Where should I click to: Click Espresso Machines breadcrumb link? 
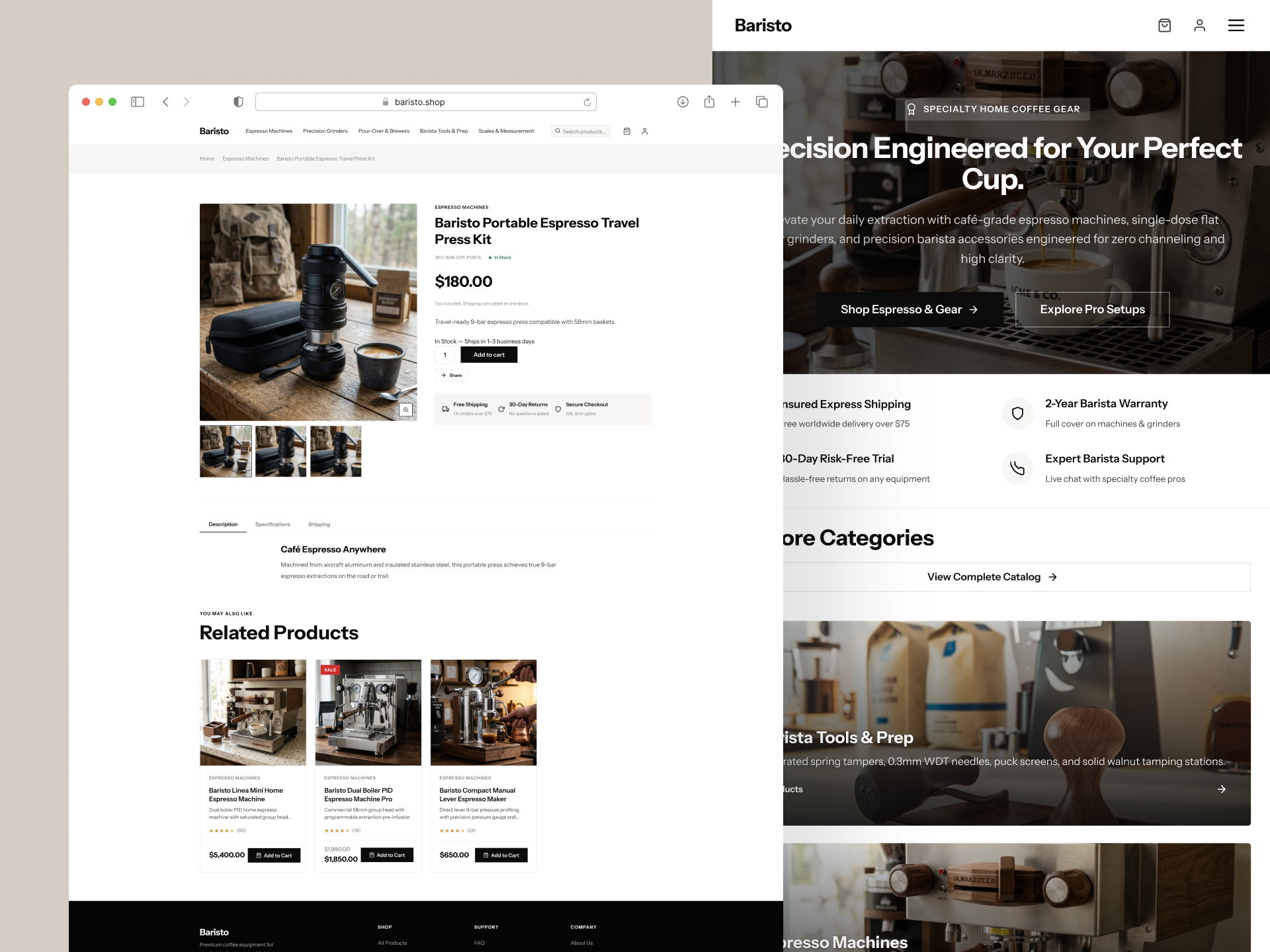[245, 159]
